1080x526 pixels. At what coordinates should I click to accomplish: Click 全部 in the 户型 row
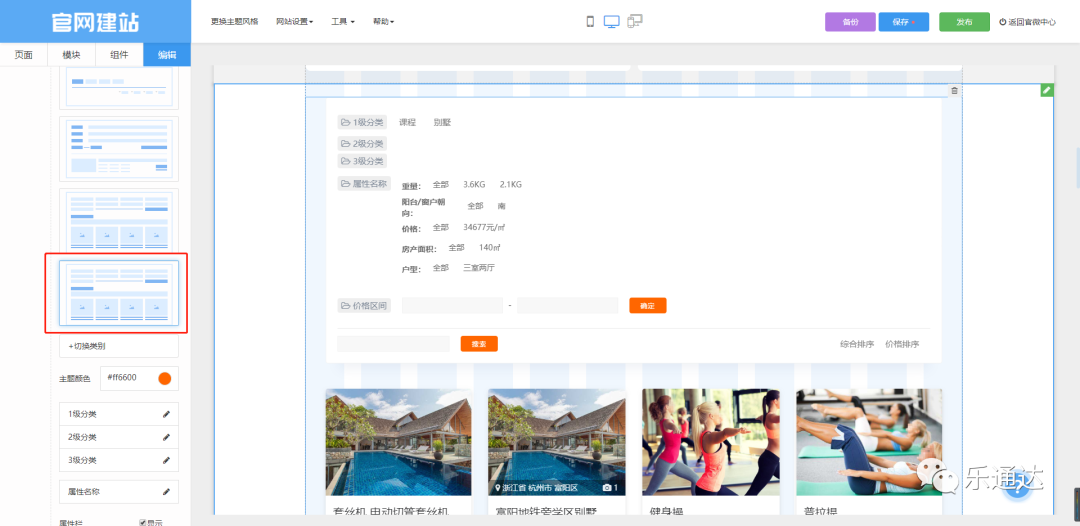point(441,268)
